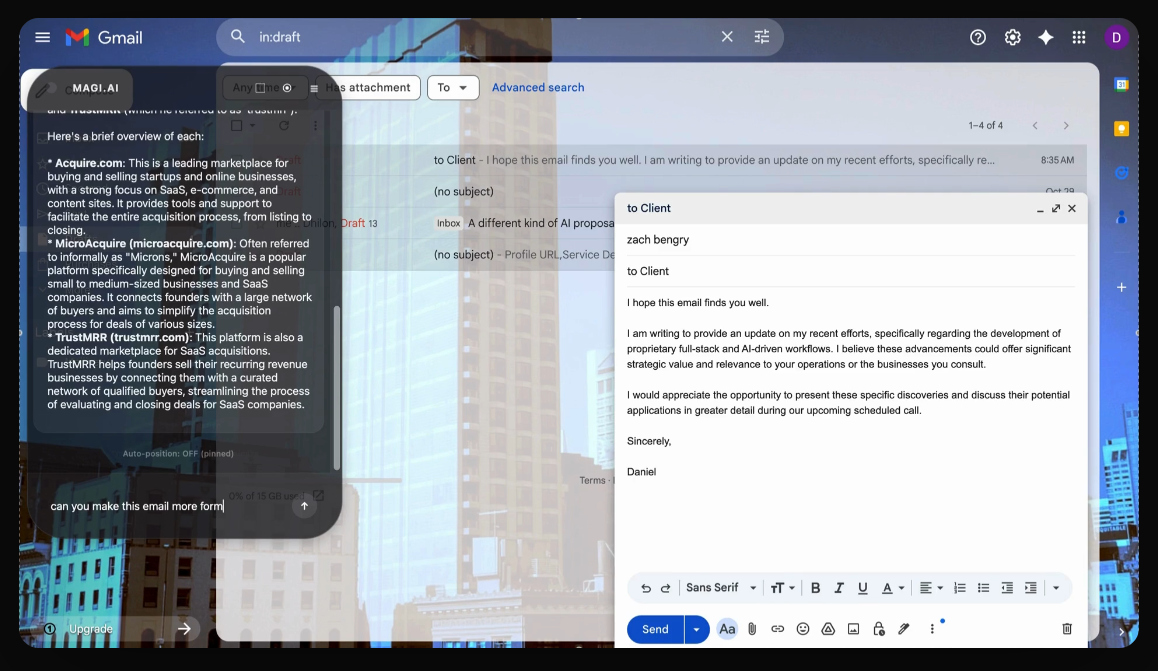Open Google Keep side panel icon

1121,128
